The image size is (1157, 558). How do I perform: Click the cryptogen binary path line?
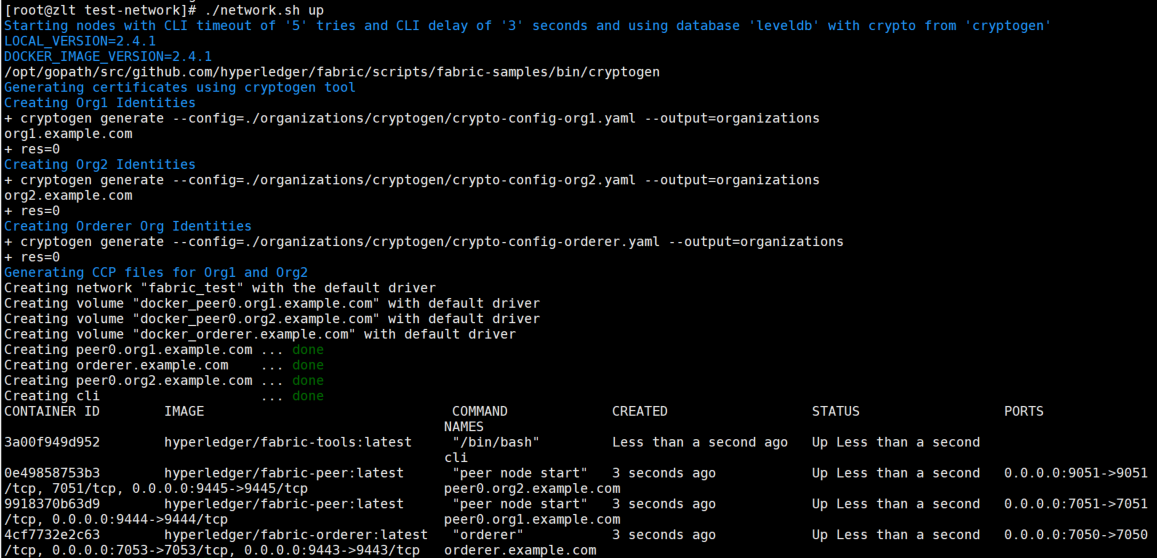coord(332,72)
